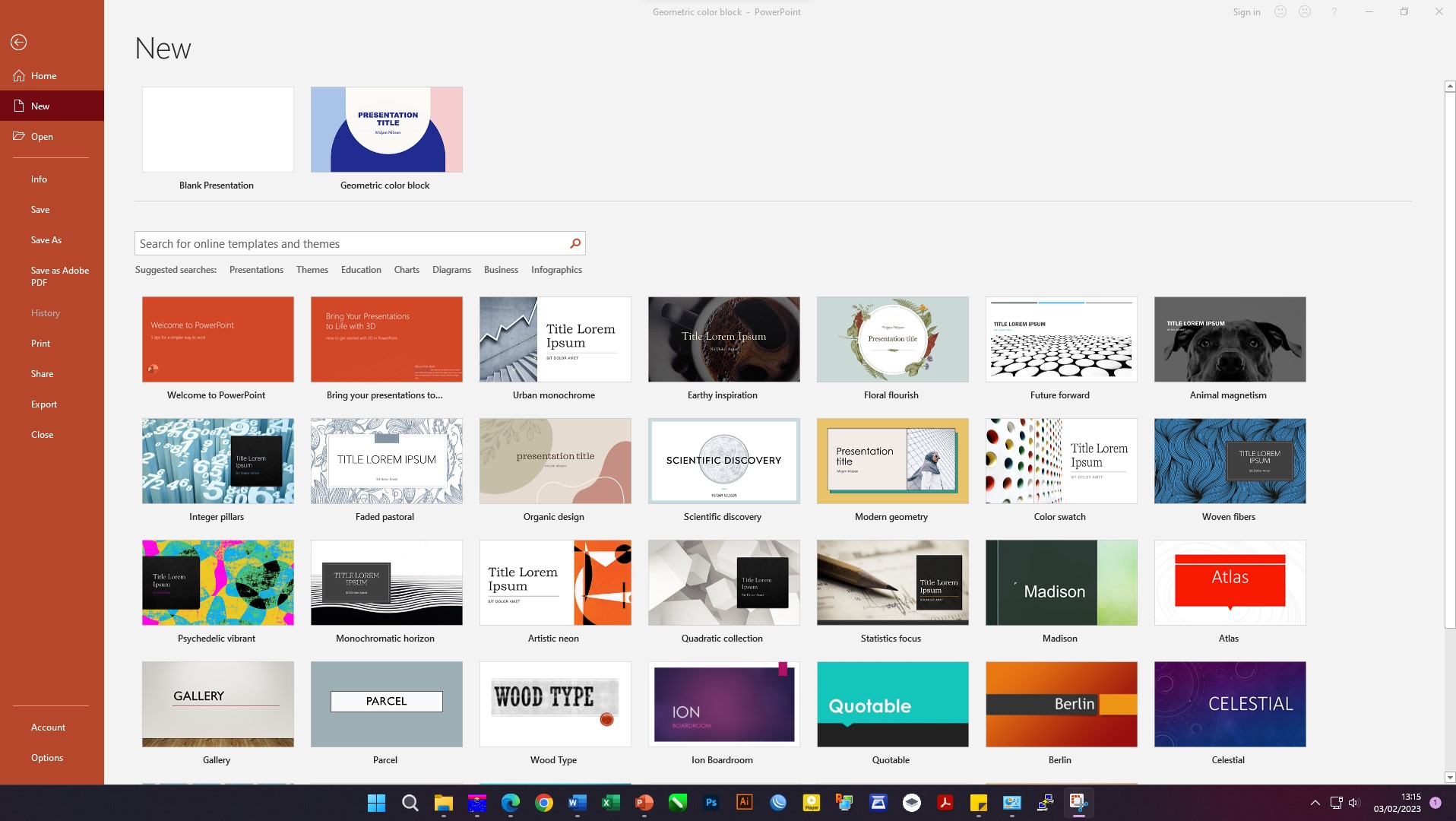Open Windows Start menu on taskbar

[376, 803]
